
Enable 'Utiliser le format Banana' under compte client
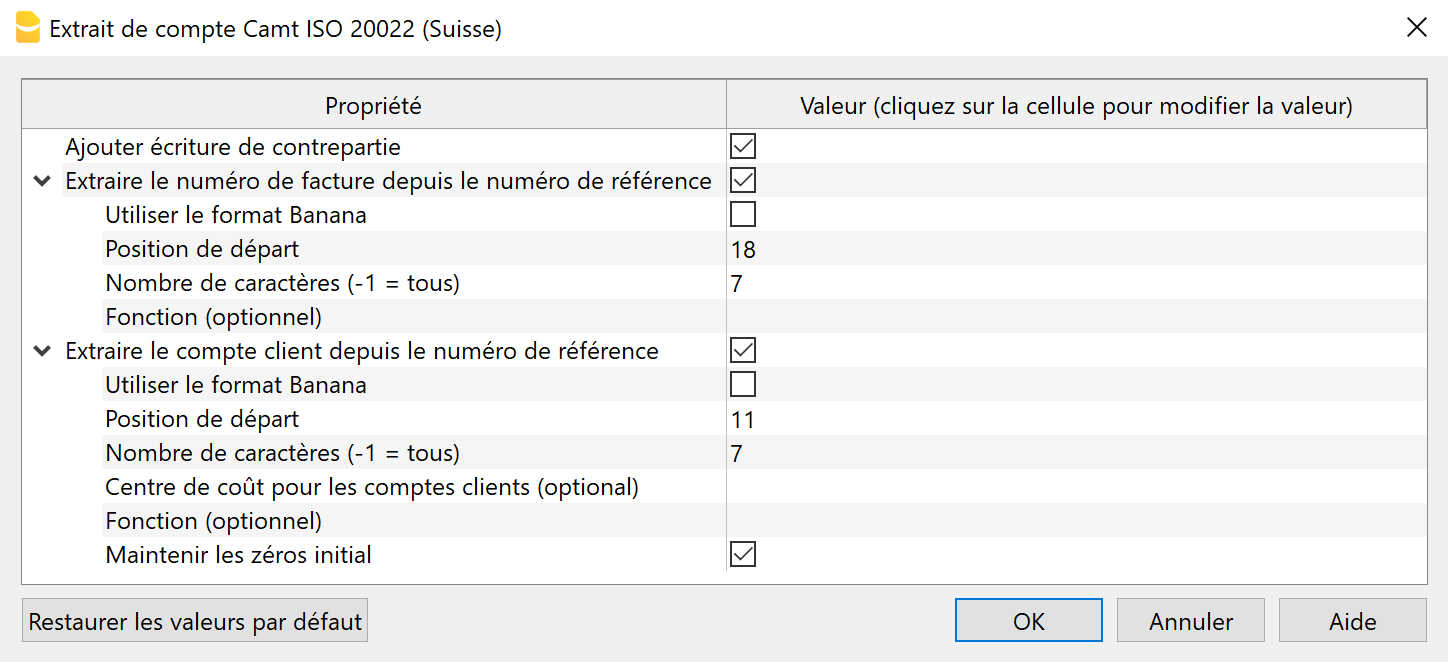(x=743, y=385)
